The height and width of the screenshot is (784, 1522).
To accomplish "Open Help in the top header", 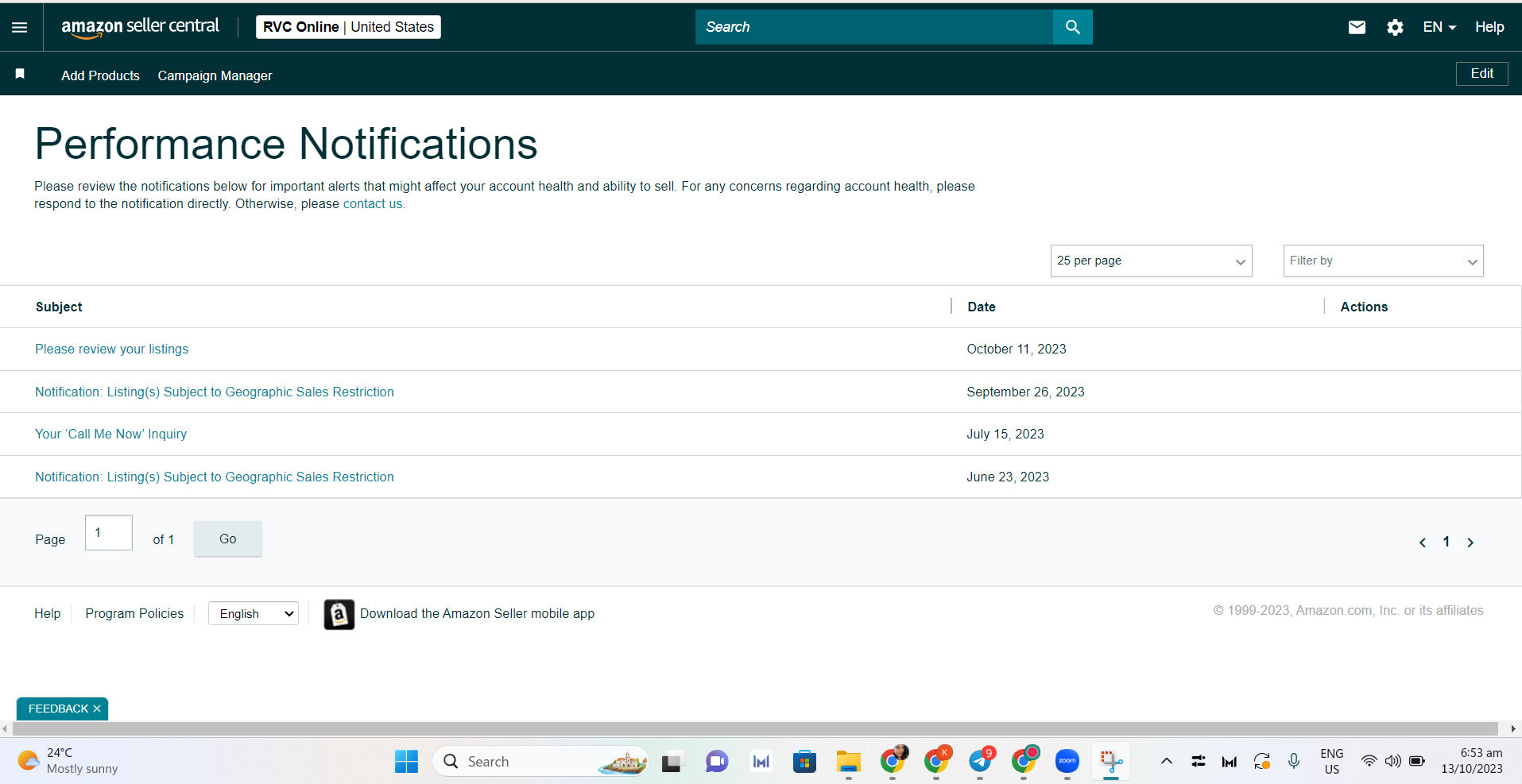I will (1489, 27).
